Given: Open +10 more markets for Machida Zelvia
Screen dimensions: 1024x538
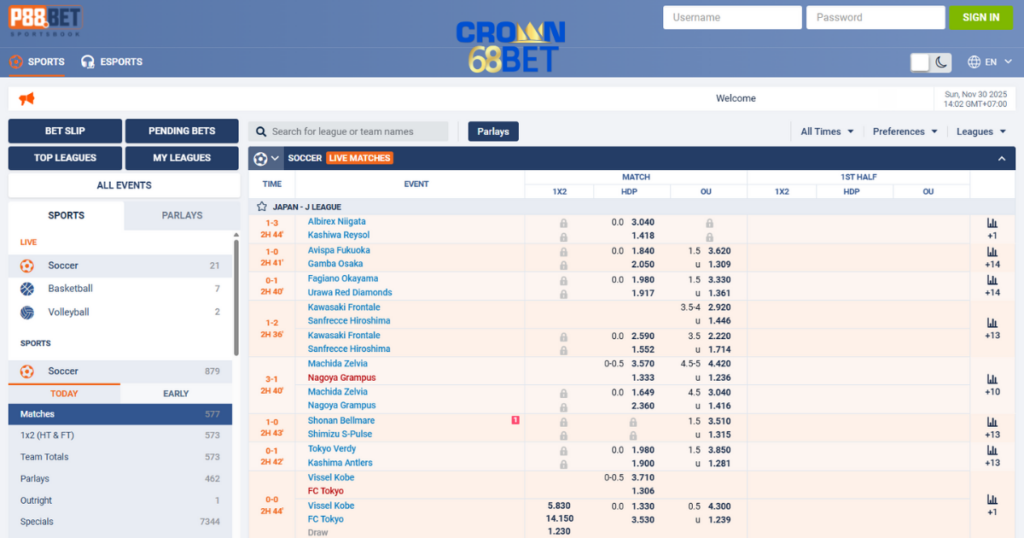Looking at the screenshot, I should point(992,392).
